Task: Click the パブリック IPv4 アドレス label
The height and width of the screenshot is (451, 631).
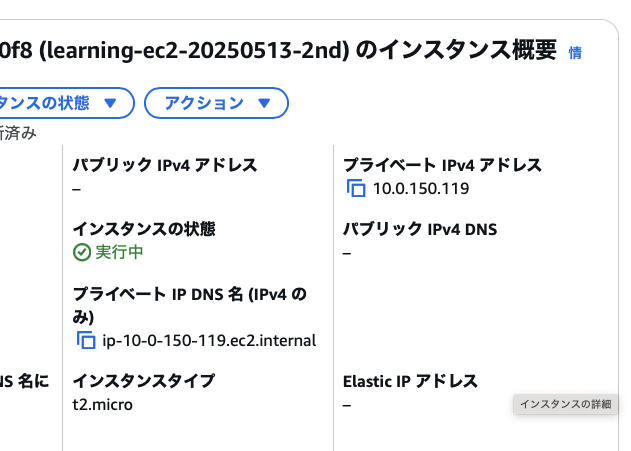Action: point(165,165)
